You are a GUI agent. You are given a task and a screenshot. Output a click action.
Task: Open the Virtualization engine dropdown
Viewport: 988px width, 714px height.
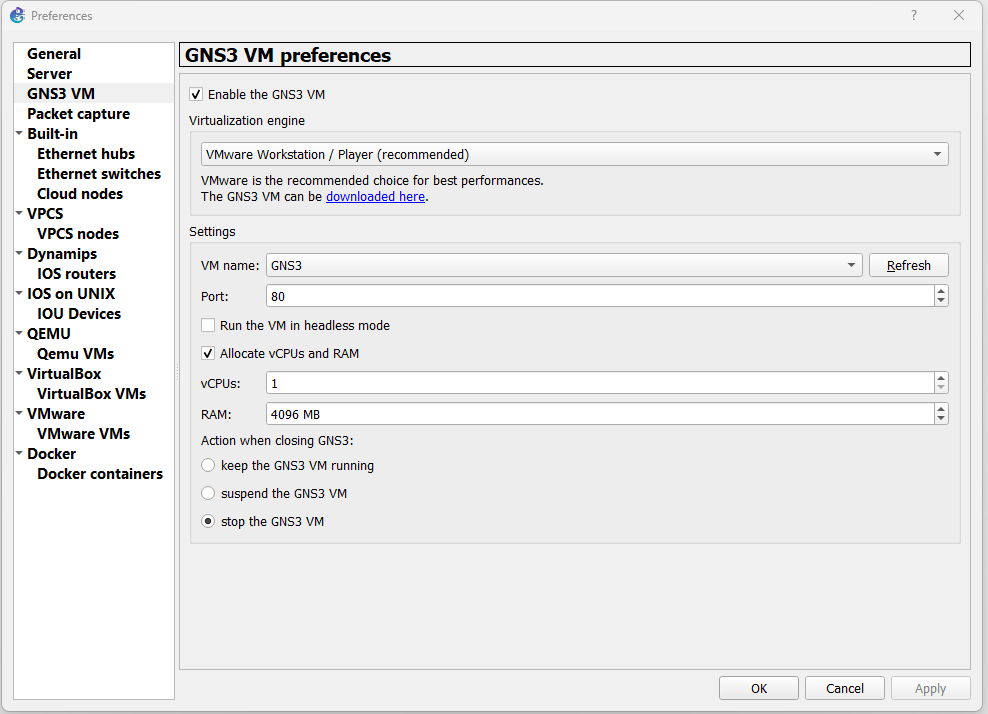(937, 154)
